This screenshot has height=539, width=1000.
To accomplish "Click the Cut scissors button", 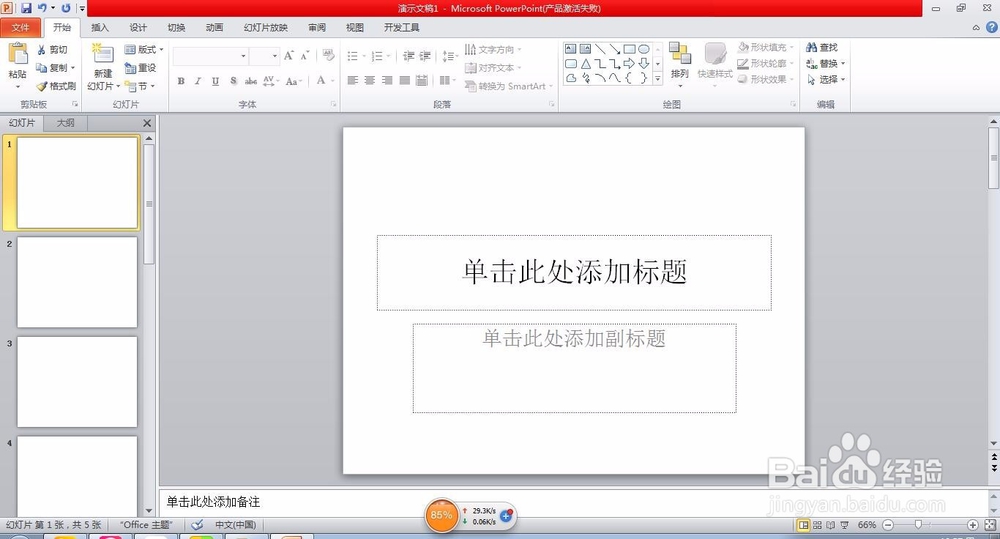I will coord(51,50).
